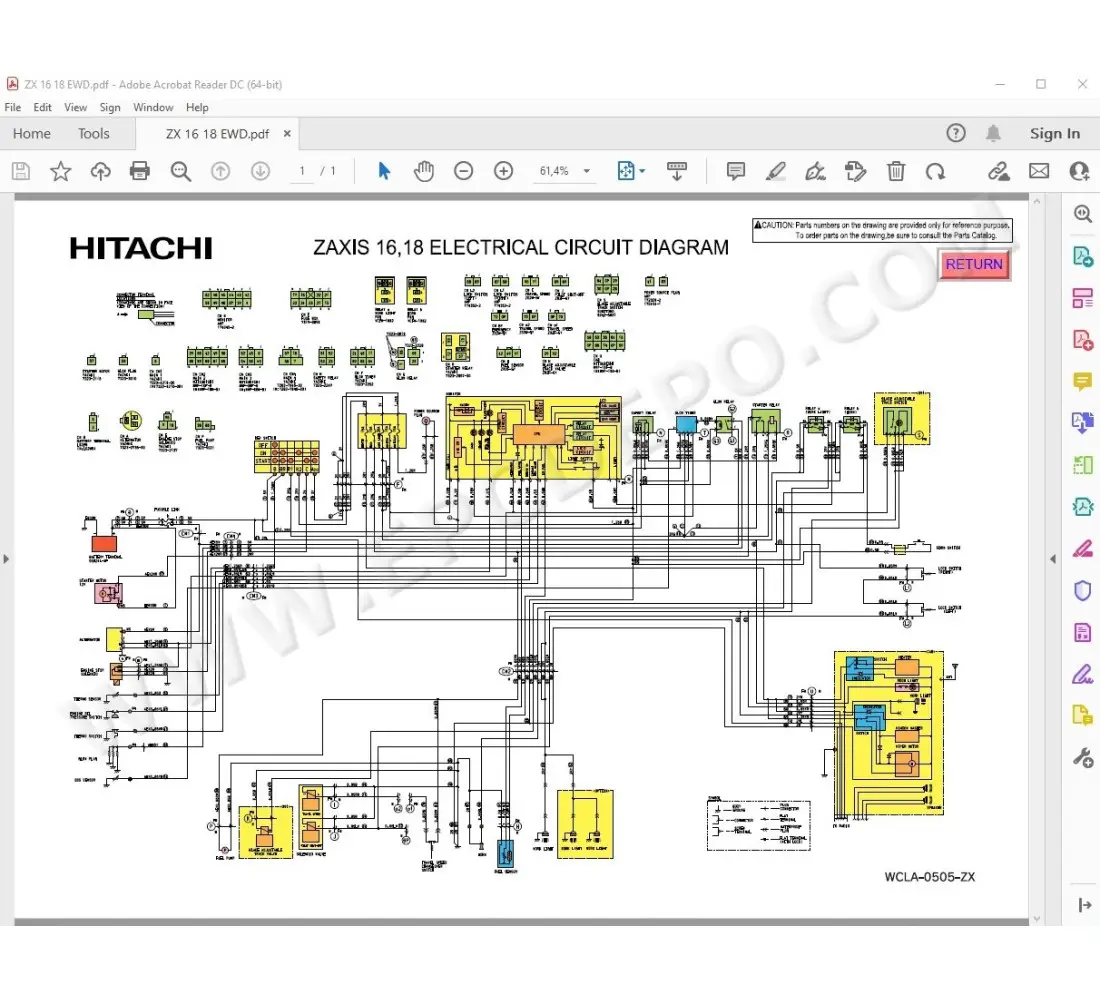Switch to the Tools tab

94,133
